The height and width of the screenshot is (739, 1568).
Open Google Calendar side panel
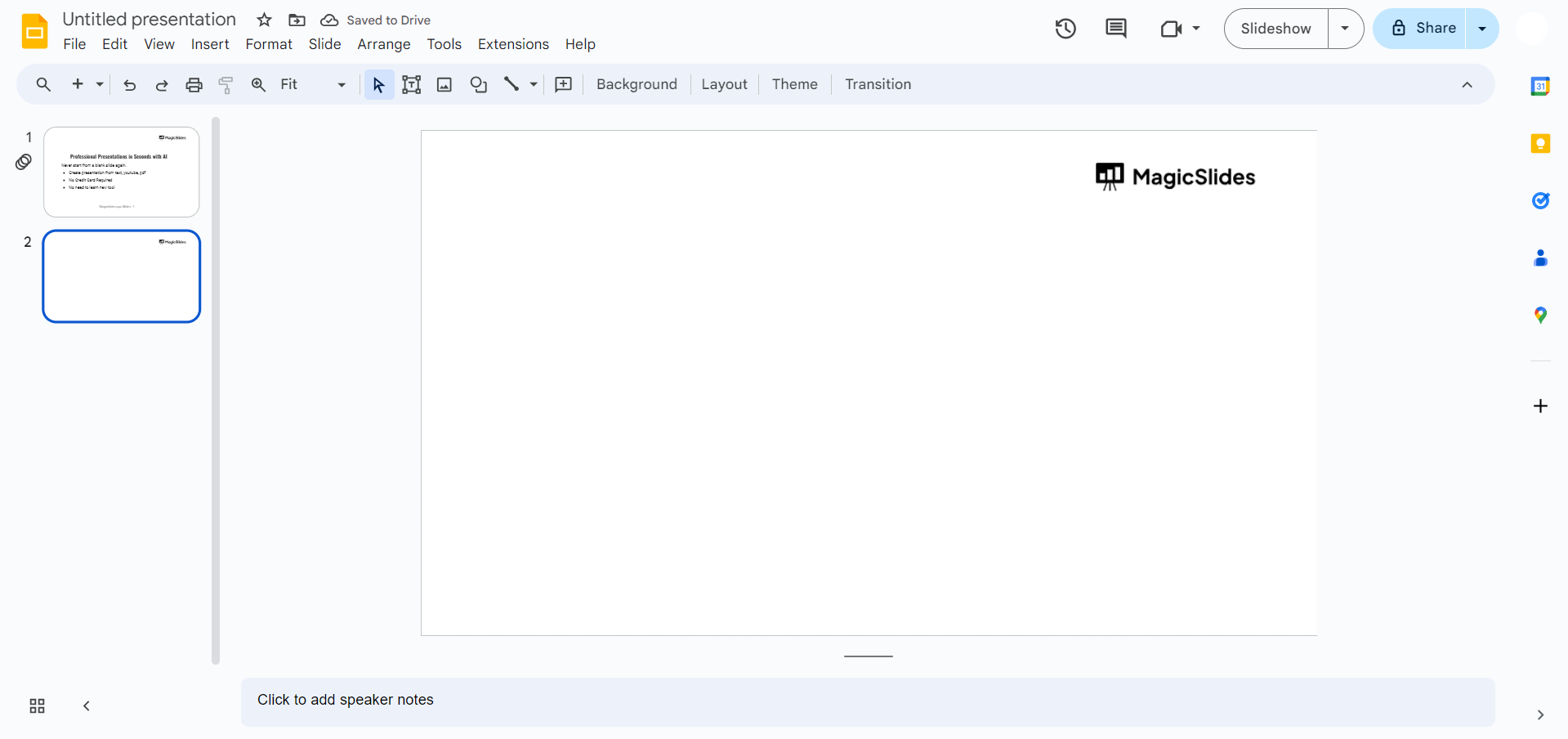1540,86
